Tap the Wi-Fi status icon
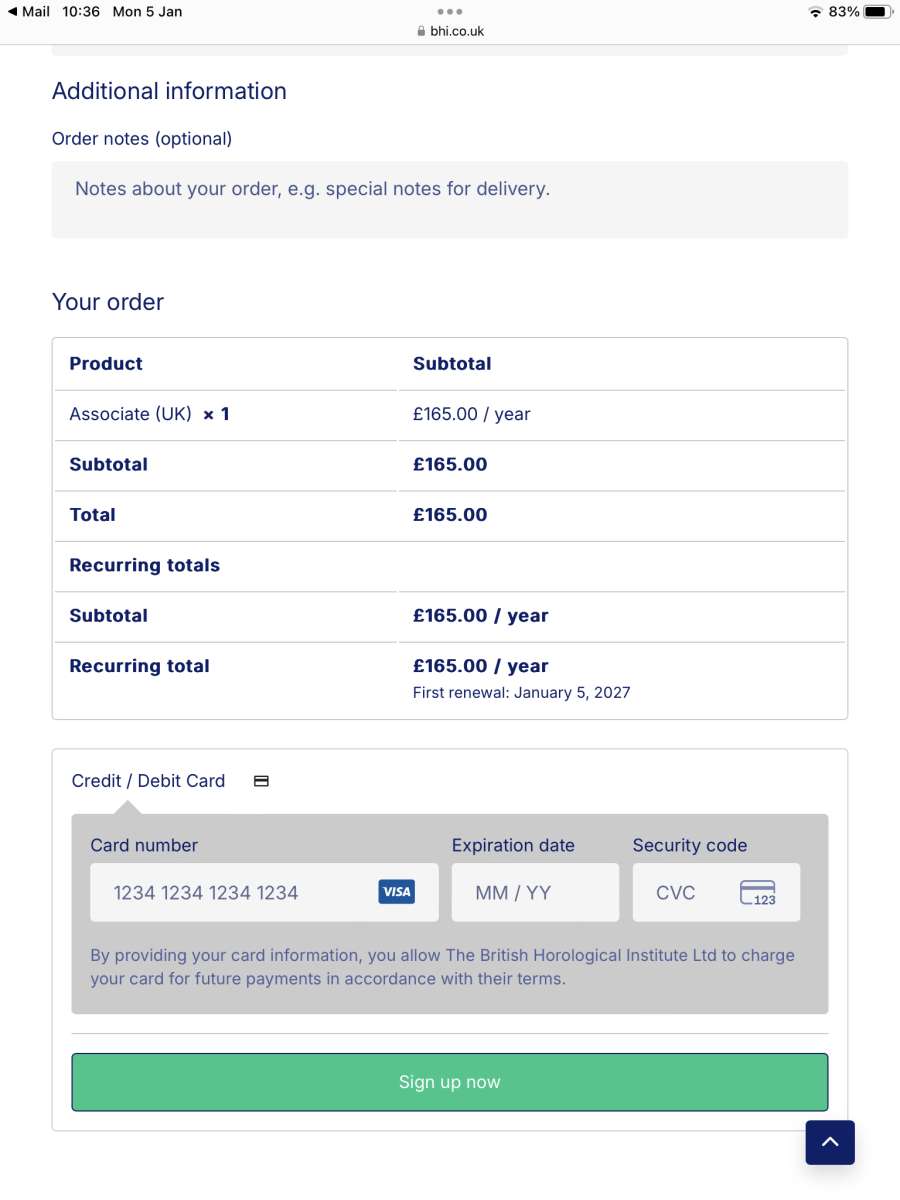 tap(815, 12)
